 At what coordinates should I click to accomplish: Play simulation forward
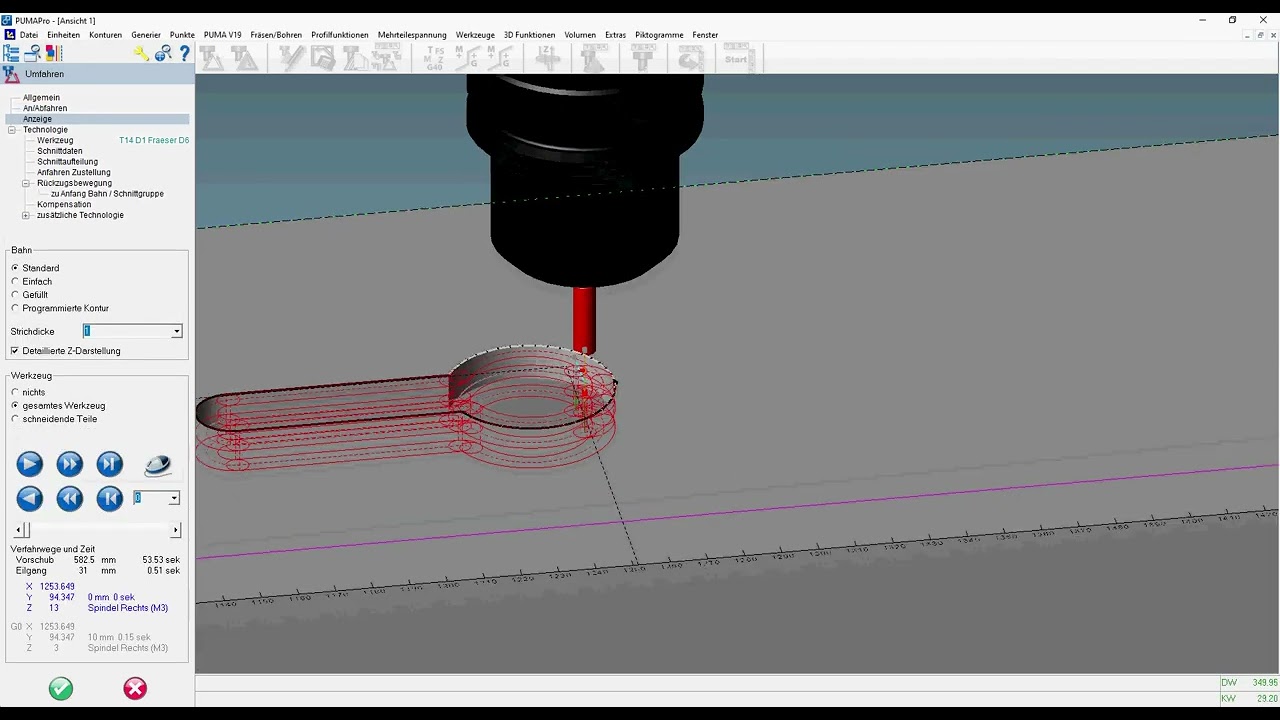click(x=30, y=464)
